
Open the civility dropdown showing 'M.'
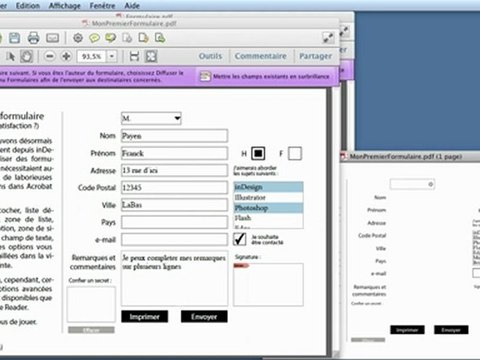tap(151, 118)
